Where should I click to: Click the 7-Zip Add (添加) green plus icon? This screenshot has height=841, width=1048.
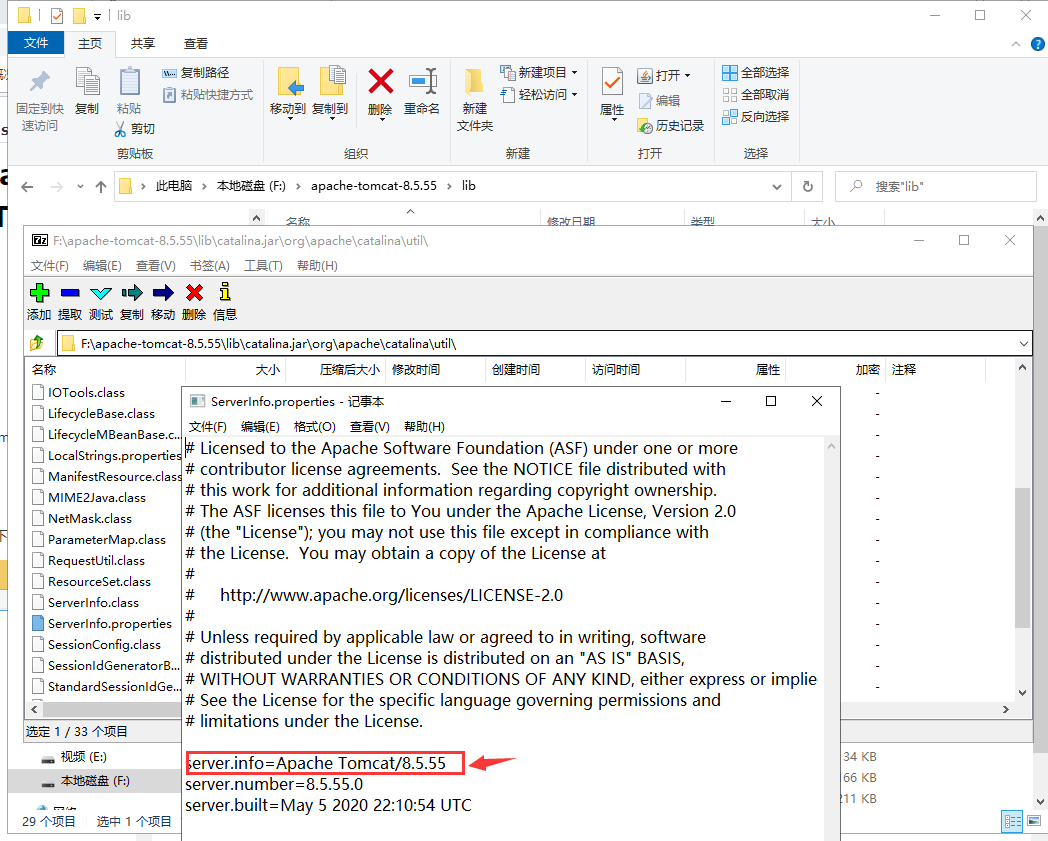[39, 293]
